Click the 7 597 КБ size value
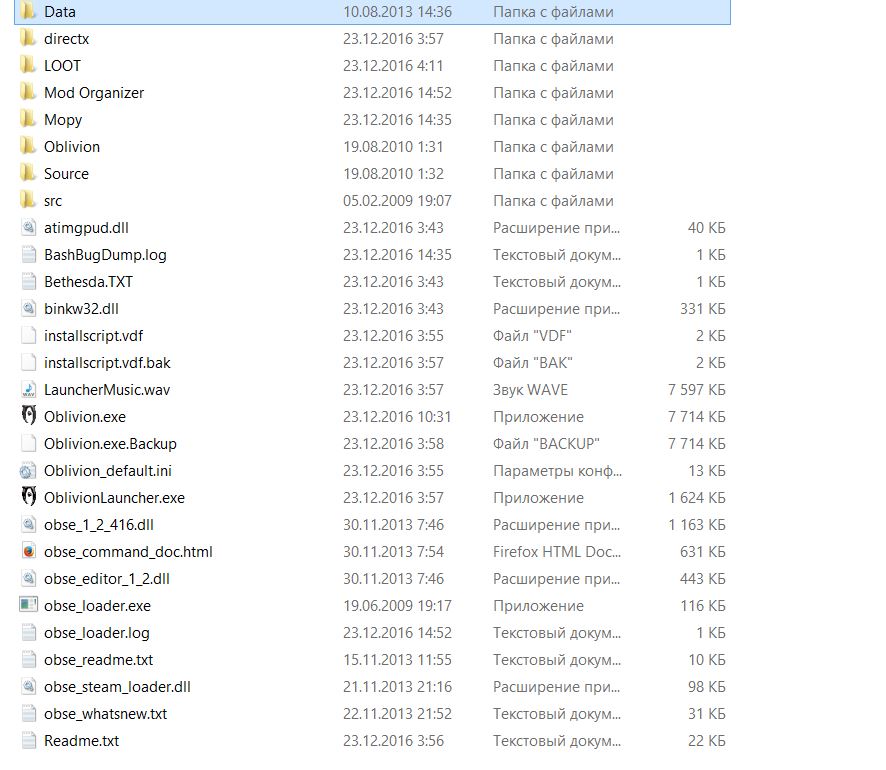Image resolution: width=886 pixels, height=770 pixels. (x=697, y=390)
